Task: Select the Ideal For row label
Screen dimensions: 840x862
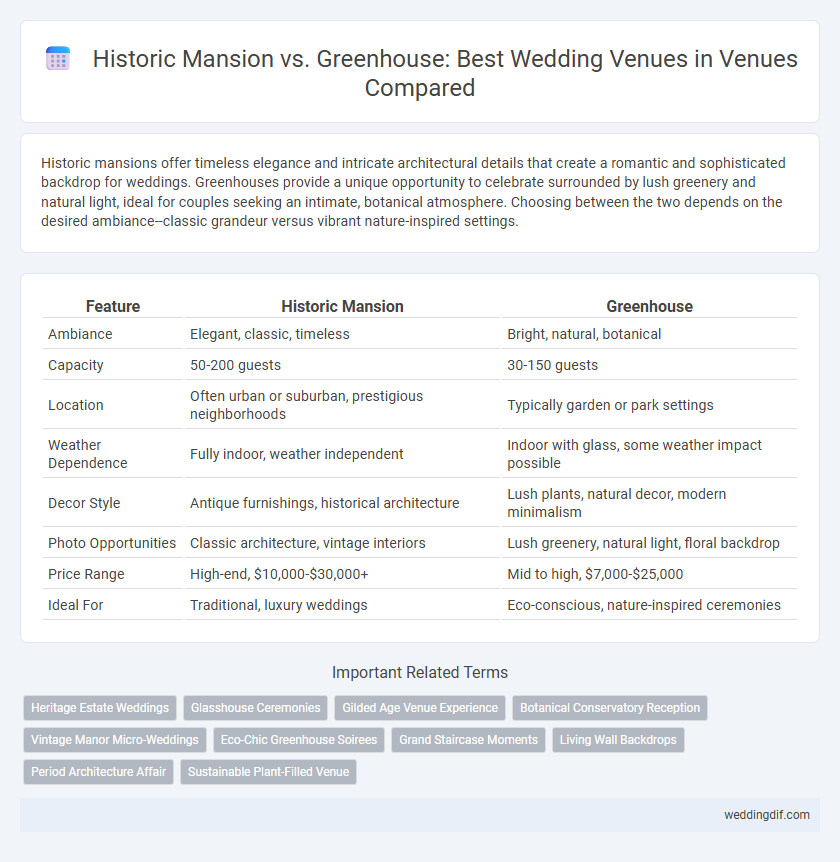Action: (x=75, y=605)
